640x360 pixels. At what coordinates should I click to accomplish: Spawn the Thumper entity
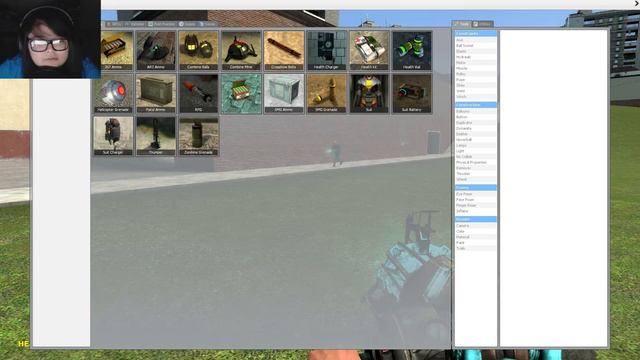click(156, 136)
